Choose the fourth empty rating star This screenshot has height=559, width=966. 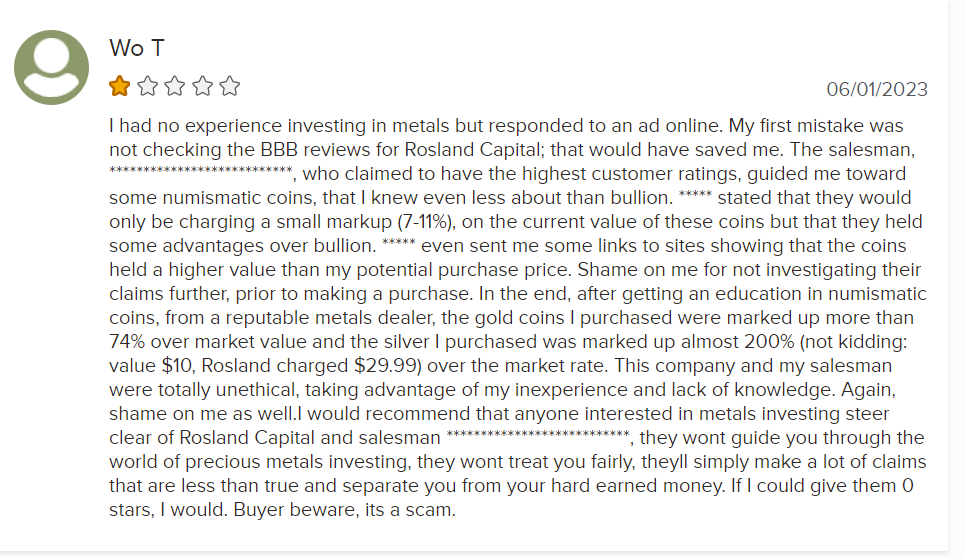click(202, 86)
